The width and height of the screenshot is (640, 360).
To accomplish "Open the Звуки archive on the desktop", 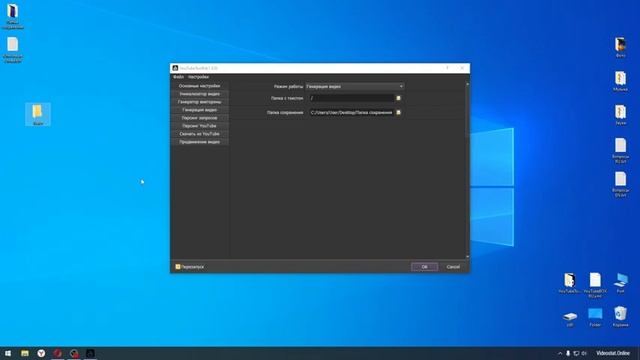I will tap(620, 115).
